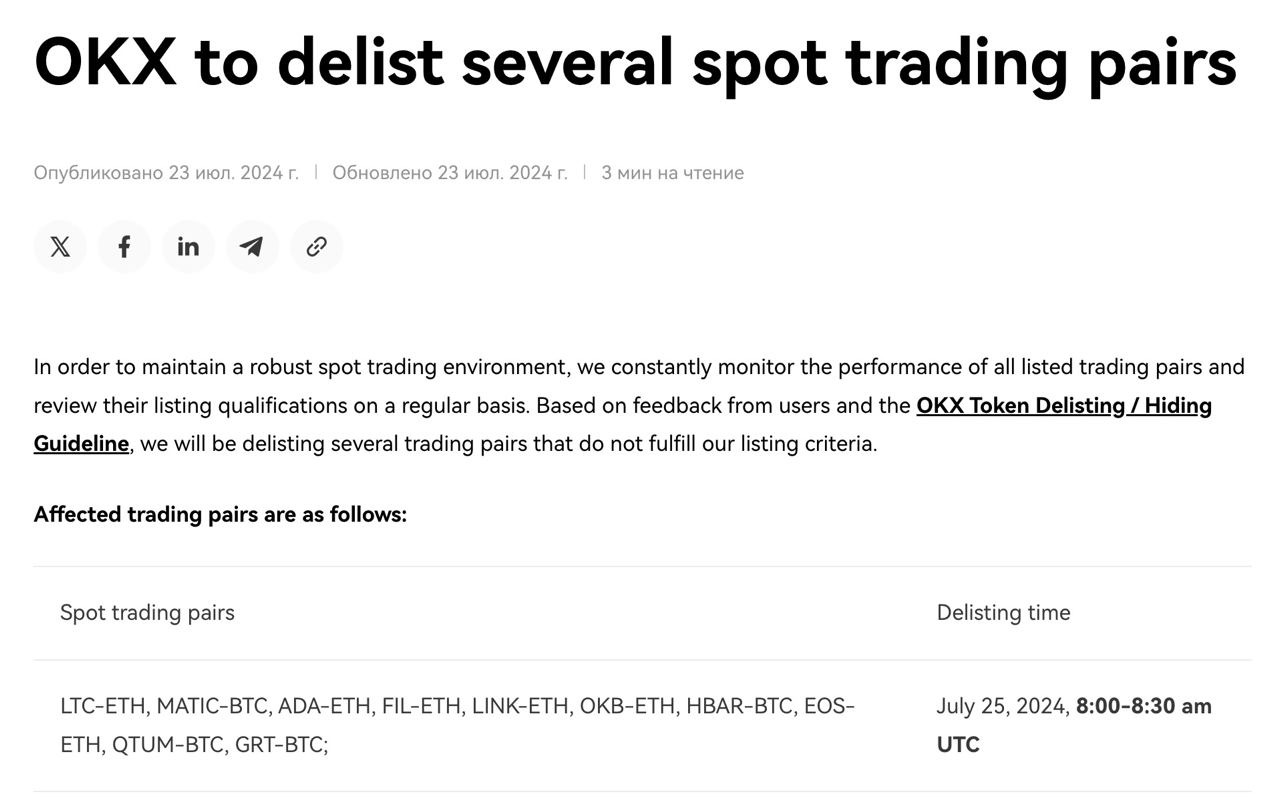This screenshot has height=807, width=1280.
Task: Share the article on Facebook
Action: (x=124, y=247)
